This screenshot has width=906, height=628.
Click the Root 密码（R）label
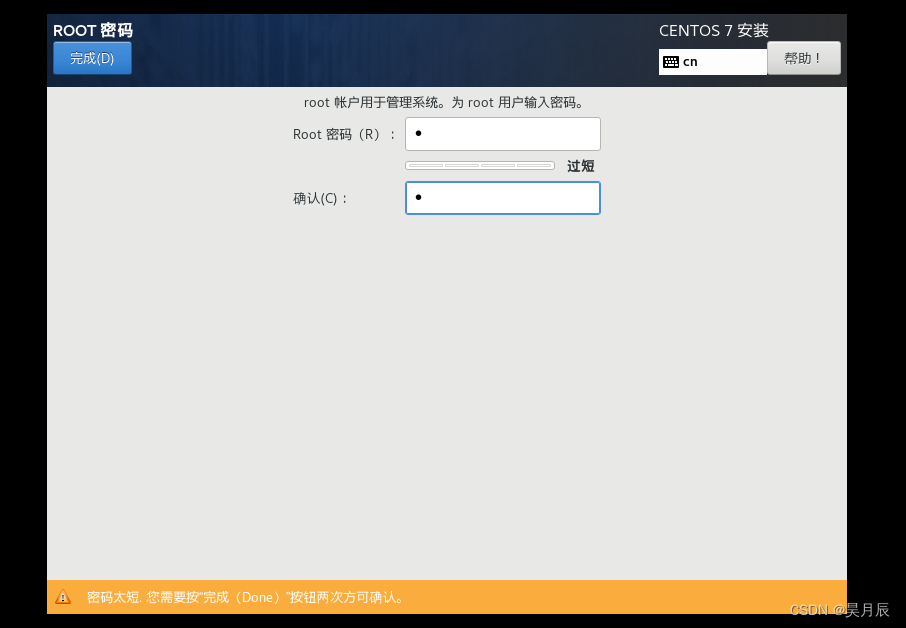coord(344,135)
